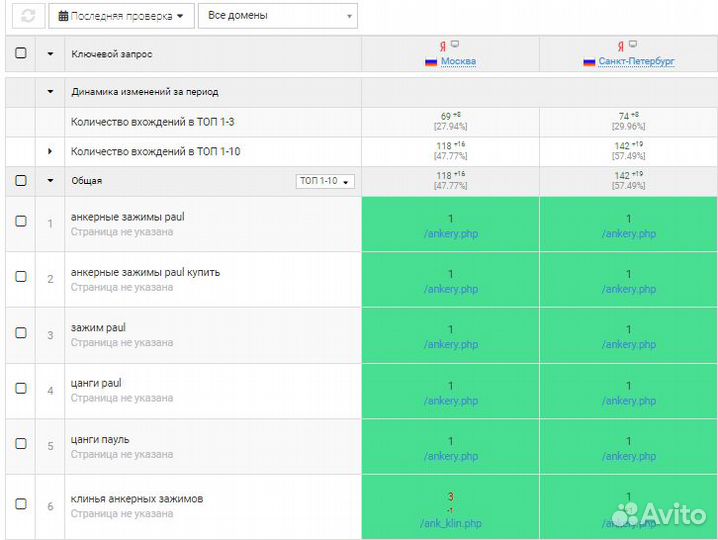718x540 pixels.
Task: Click the calendar icon in Последняя проверка
Action: [64, 16]
